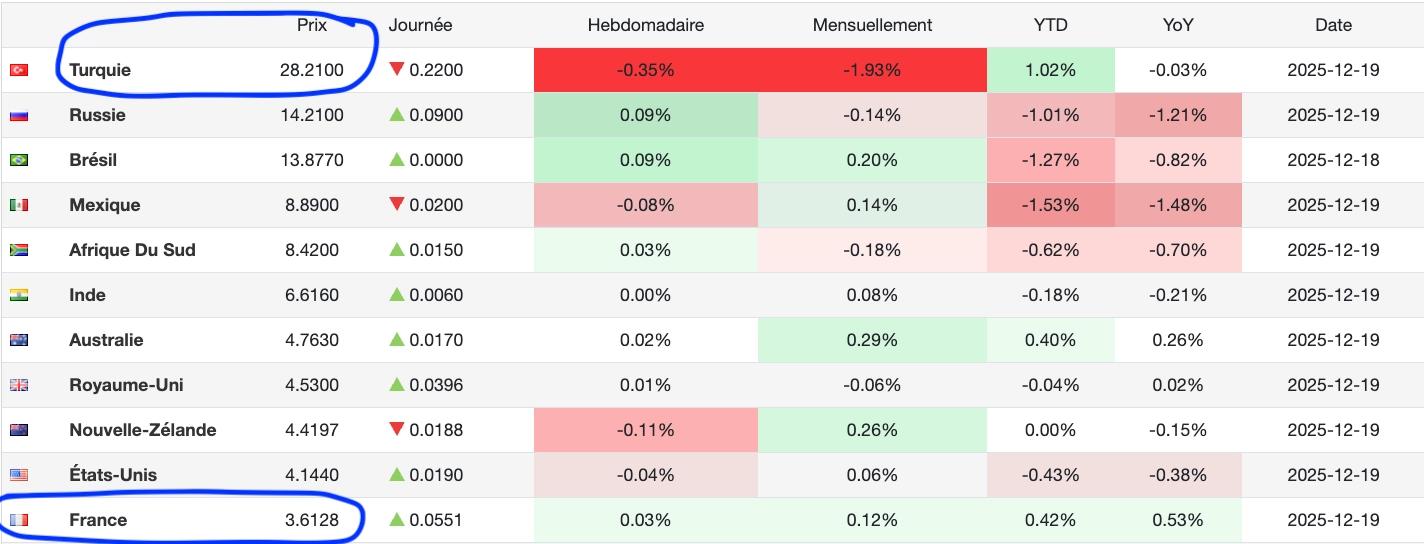Viewport: 1424px width, 544px height.
Task: Sort by the Hebdomadaire column header
Action: (645, 25)
